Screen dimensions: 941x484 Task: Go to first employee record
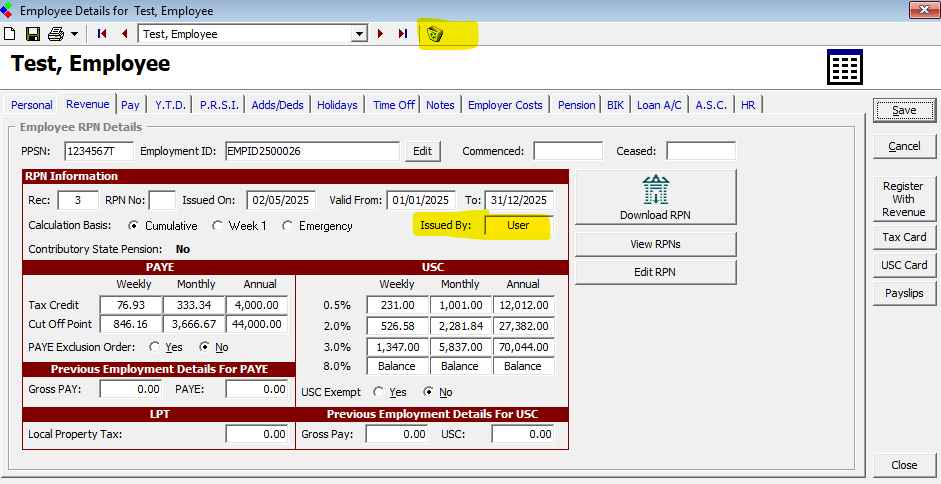102,34
